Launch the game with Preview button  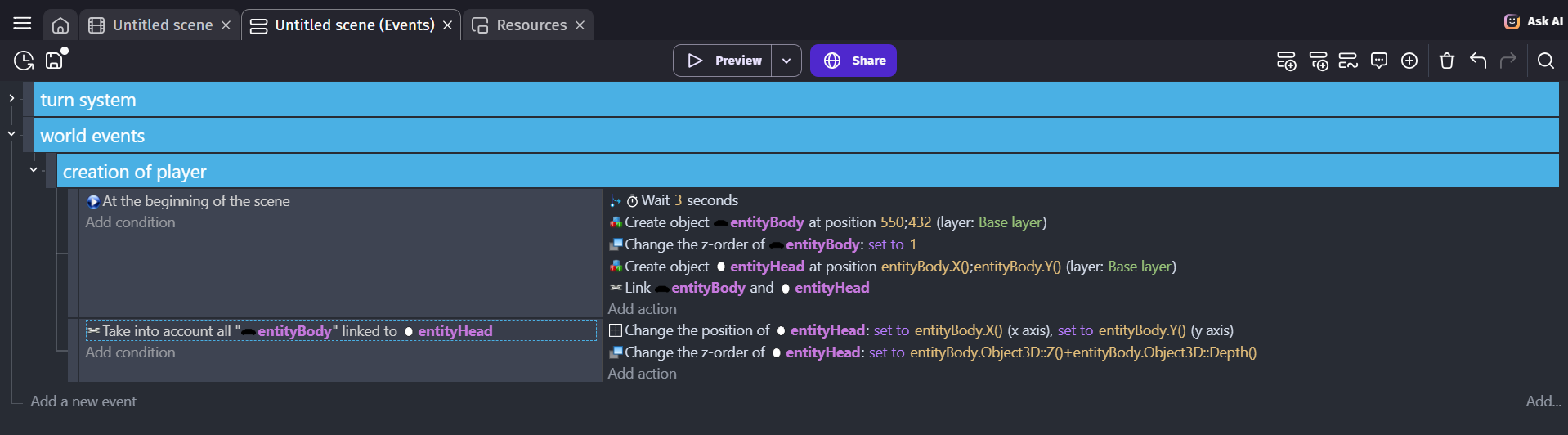tap(723, 61)
